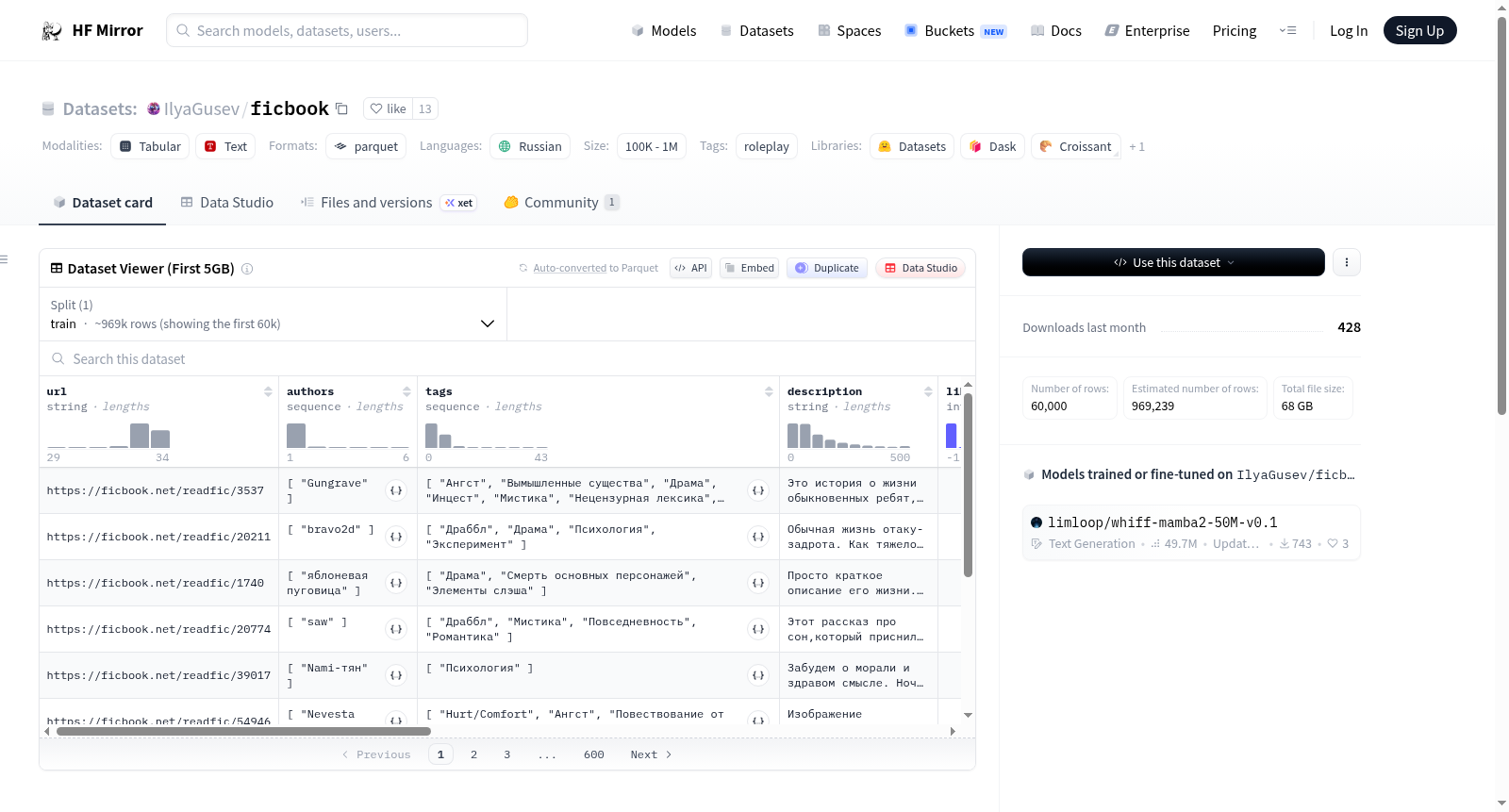Select the roleplay tag
Screen dimensions: 1509x812
pos(767,147)
